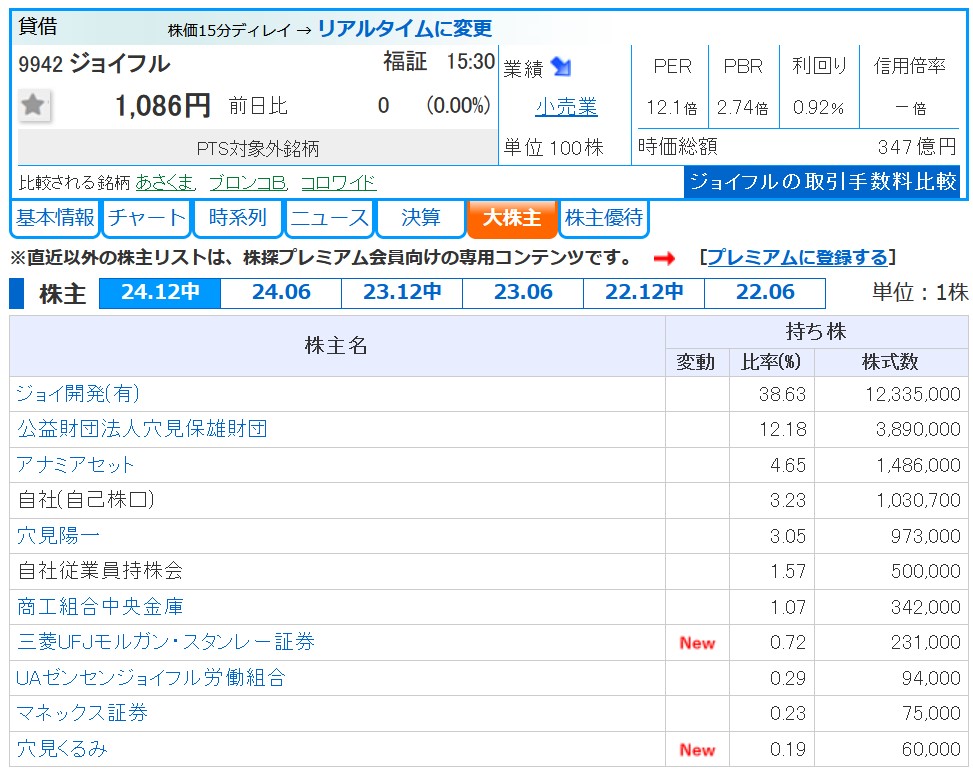This screenshot has width=973, height=777.
Task: Click share count 1,030,700
Action: tap(918, 500)
